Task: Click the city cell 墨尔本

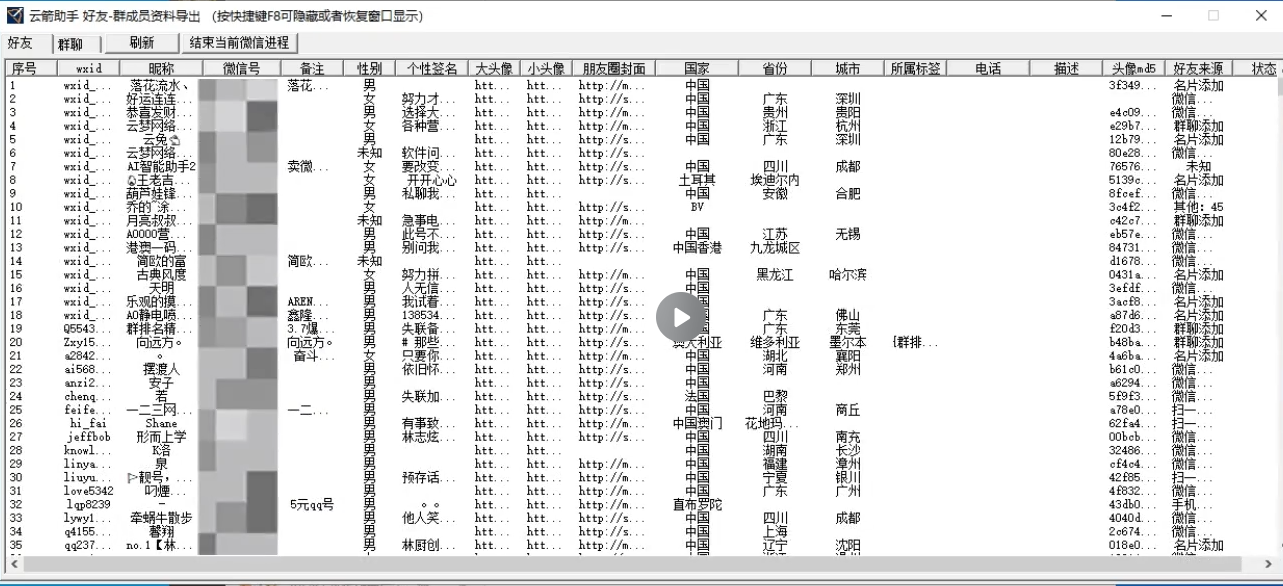Action: [x=848, y=342]
